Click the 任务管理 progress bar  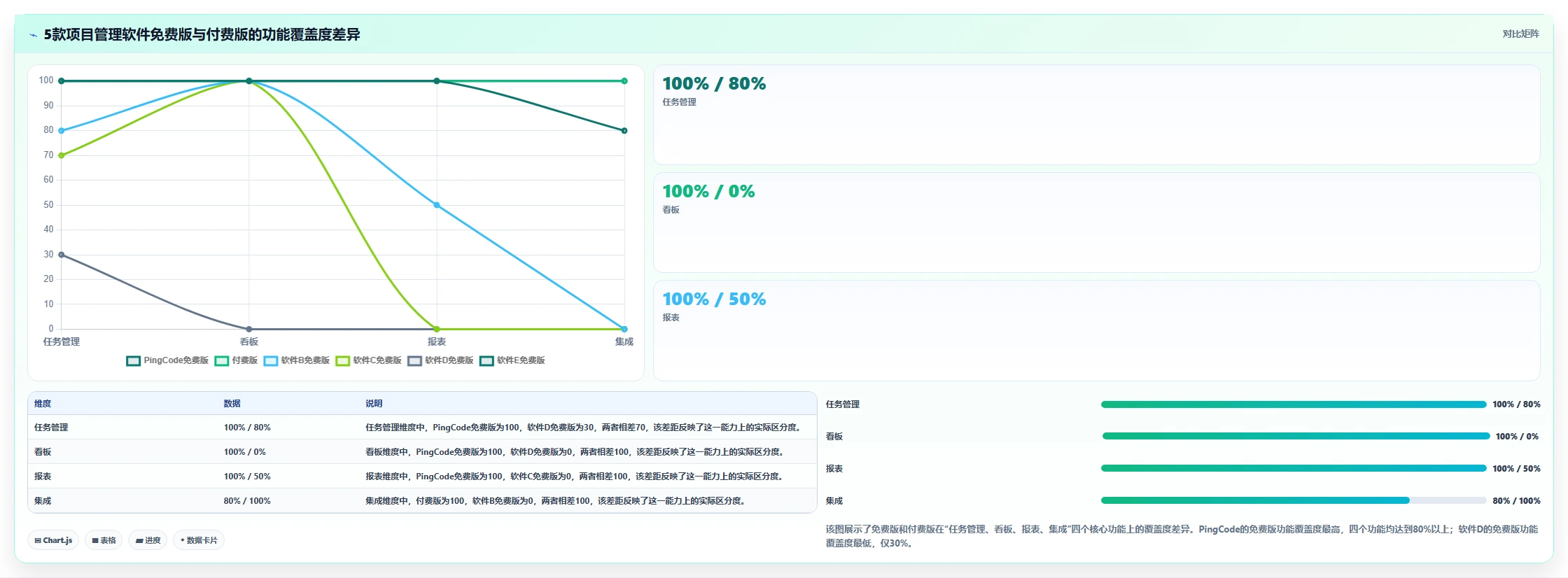(x=1294, y=404)
